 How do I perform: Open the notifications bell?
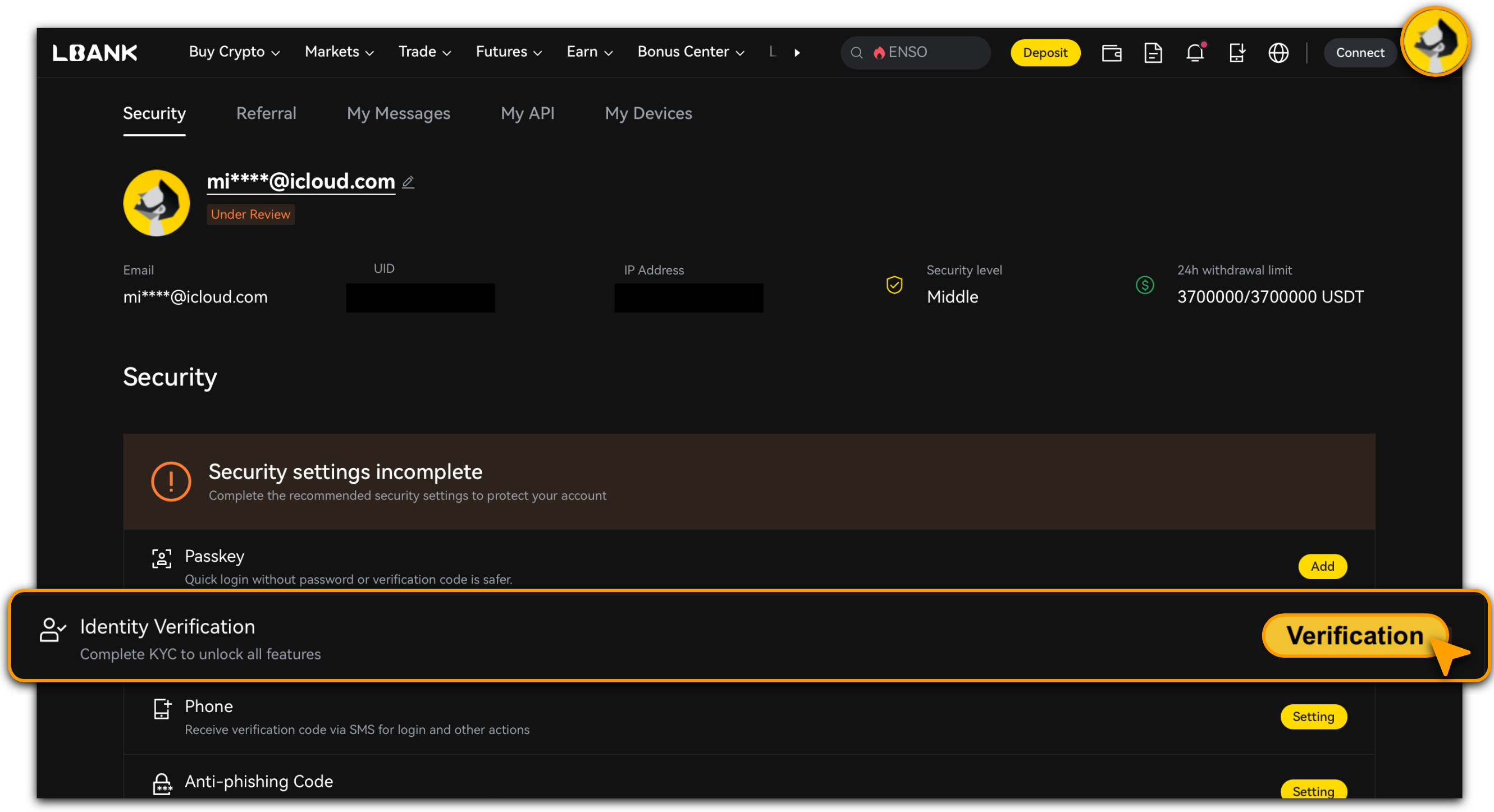(1195, 53)
